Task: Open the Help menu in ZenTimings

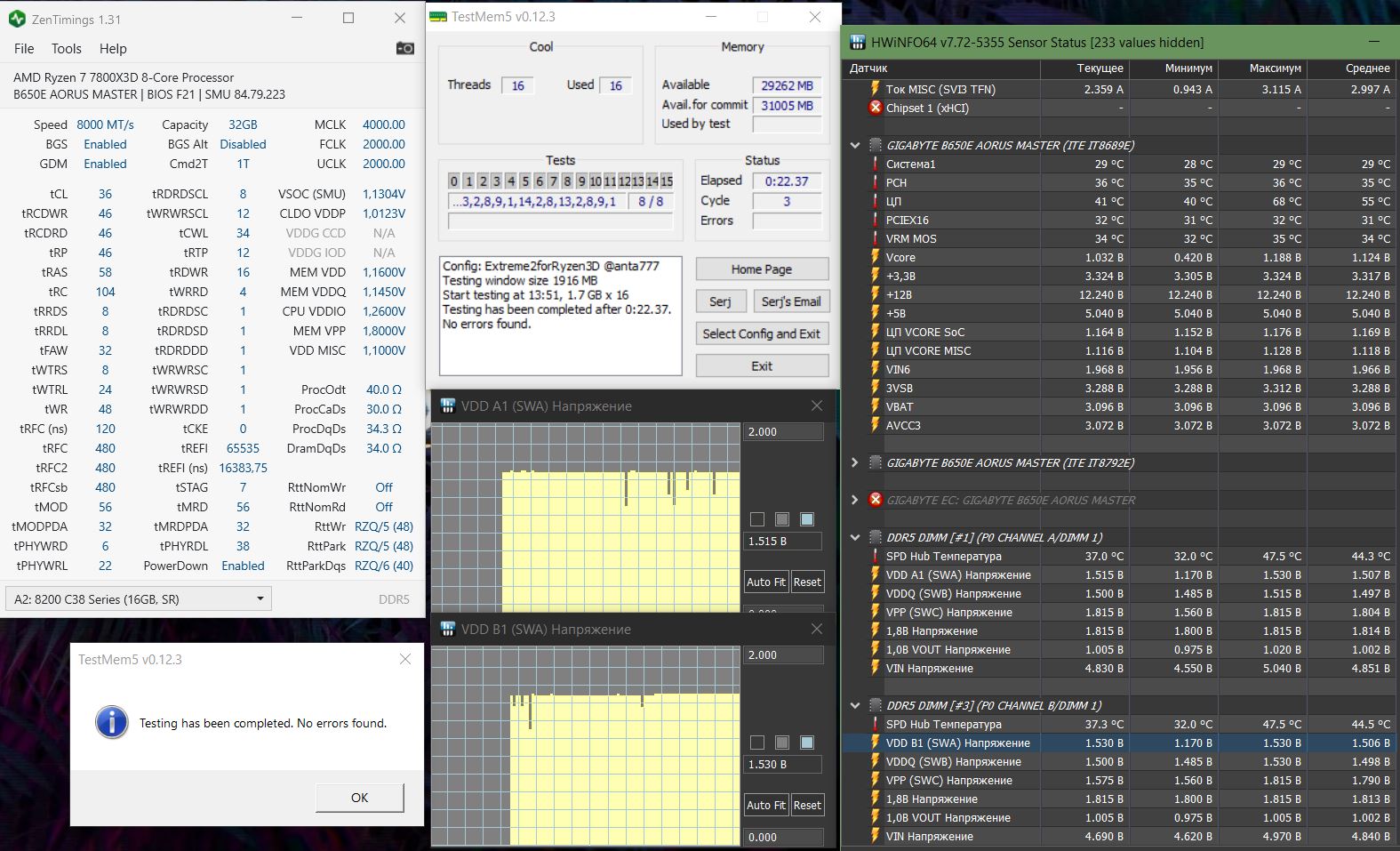Action: coord(113,49)
